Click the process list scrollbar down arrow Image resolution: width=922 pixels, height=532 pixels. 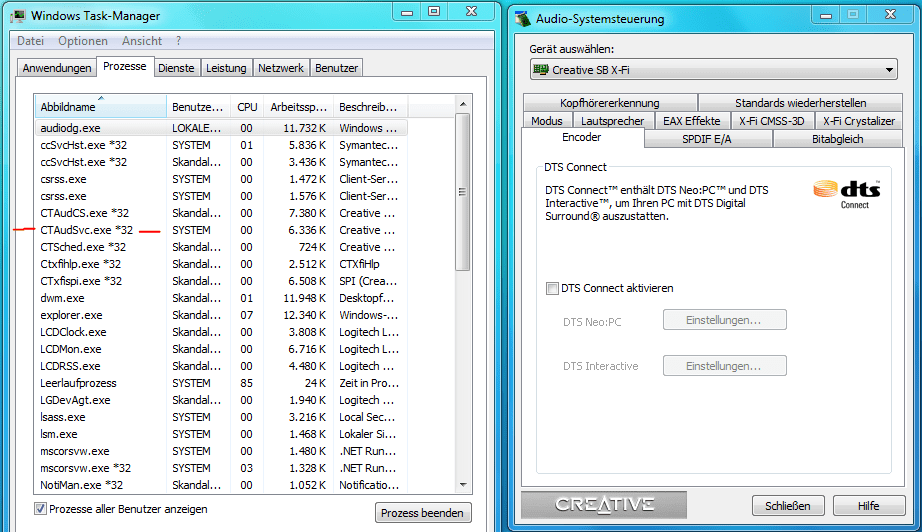463,485
